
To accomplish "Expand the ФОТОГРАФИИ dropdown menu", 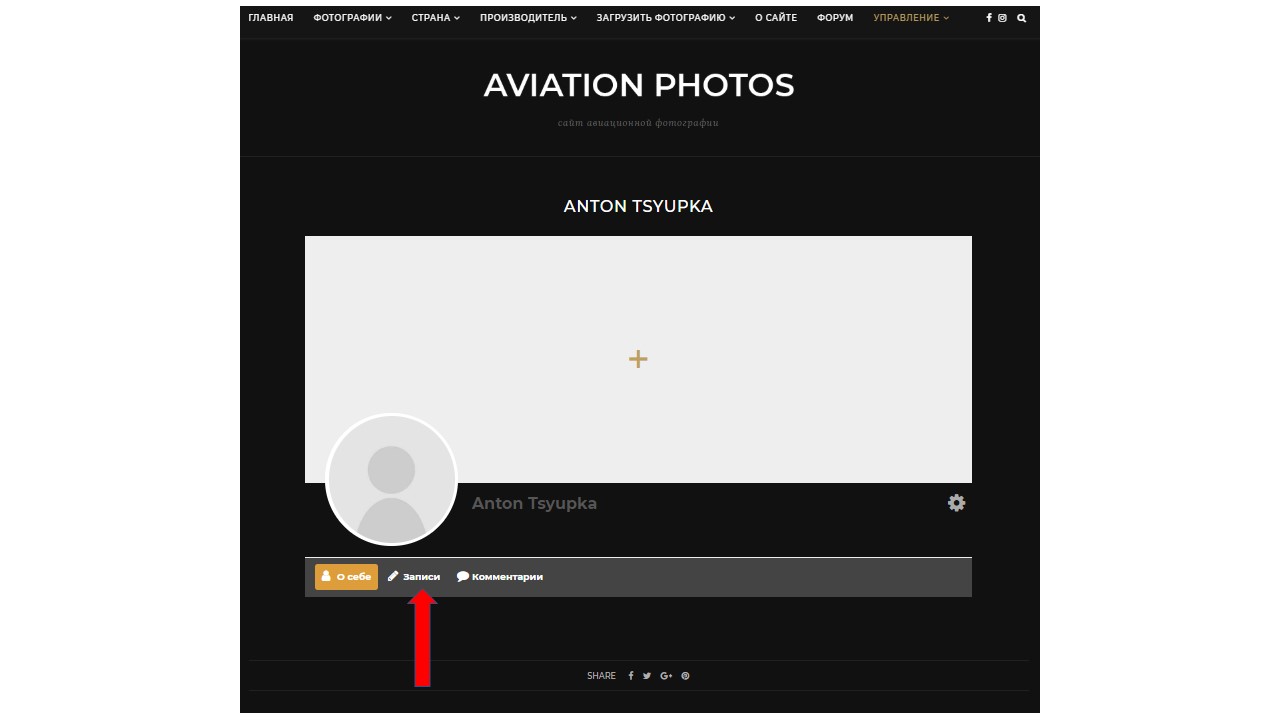I will click(352, 18).
